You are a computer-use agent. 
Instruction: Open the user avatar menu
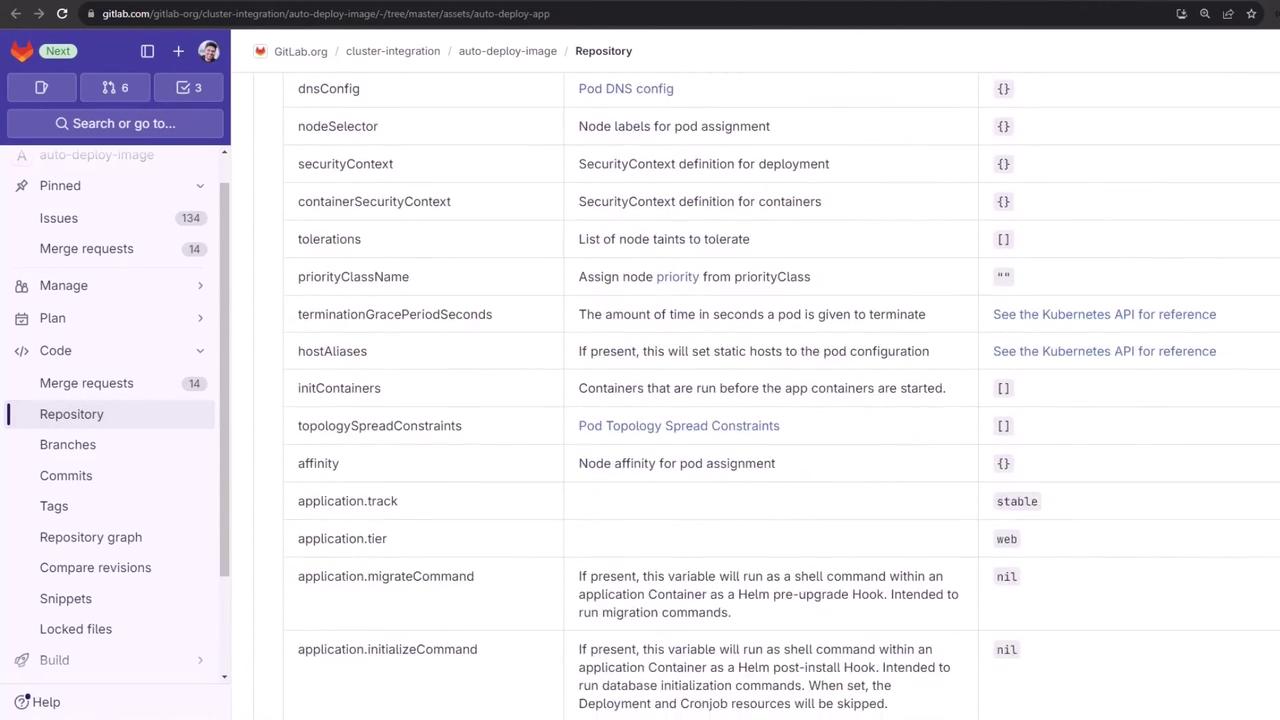[209, 51]
